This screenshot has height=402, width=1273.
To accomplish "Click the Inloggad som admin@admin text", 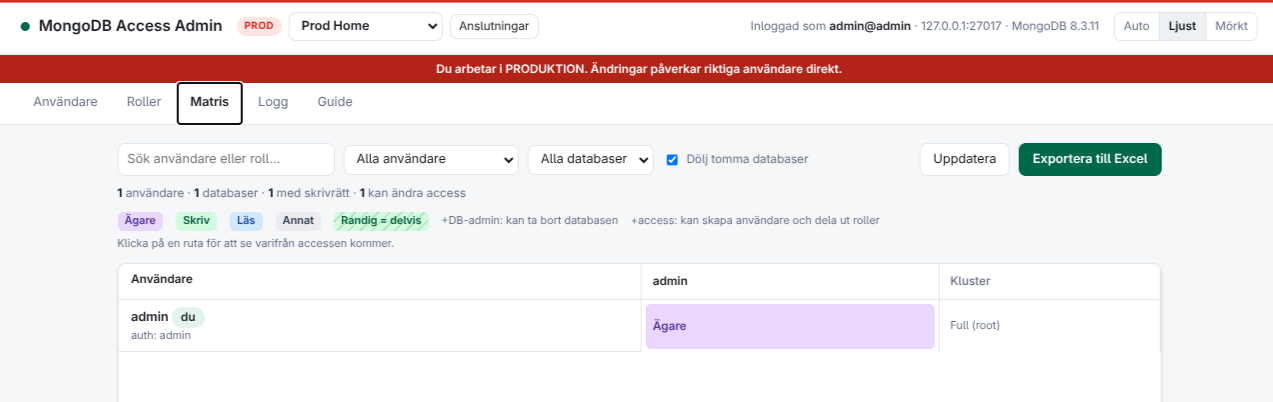I will click(830, 26).
